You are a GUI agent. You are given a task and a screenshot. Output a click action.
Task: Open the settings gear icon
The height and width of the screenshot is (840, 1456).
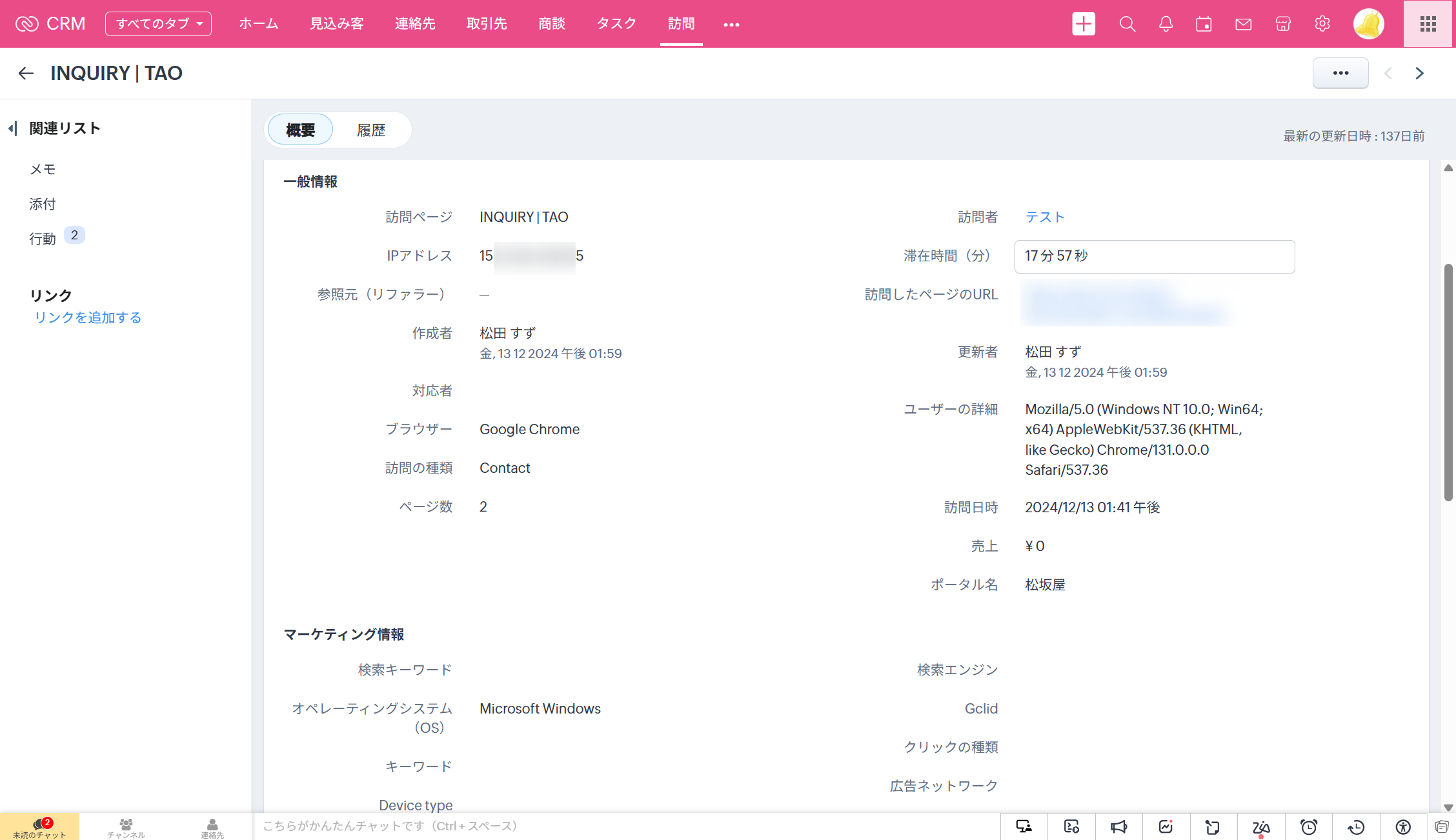pos(1322,24)
